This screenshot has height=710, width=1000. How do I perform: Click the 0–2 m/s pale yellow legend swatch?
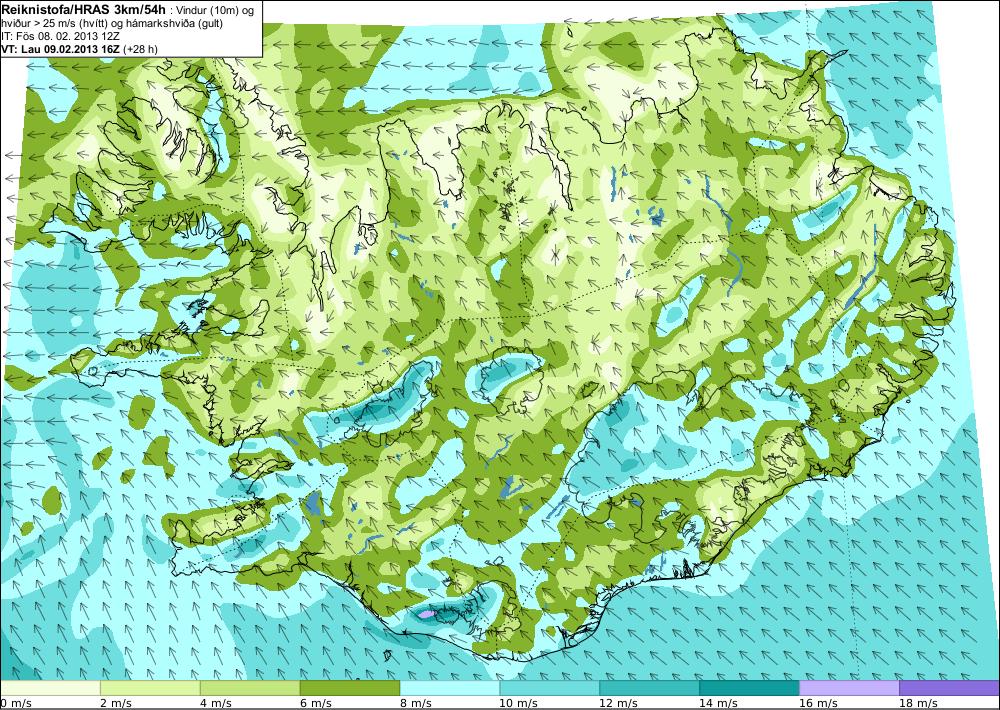coord(50,688)
